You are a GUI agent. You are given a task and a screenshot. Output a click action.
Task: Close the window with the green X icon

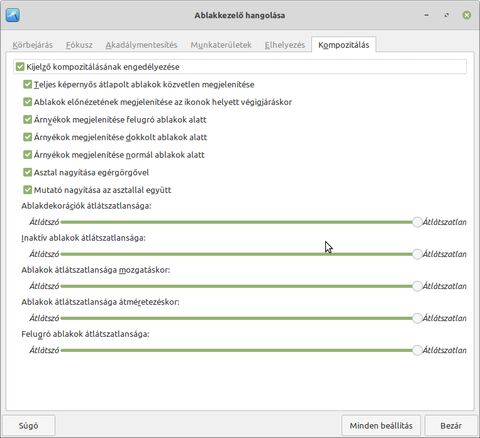tap(467, 15)
